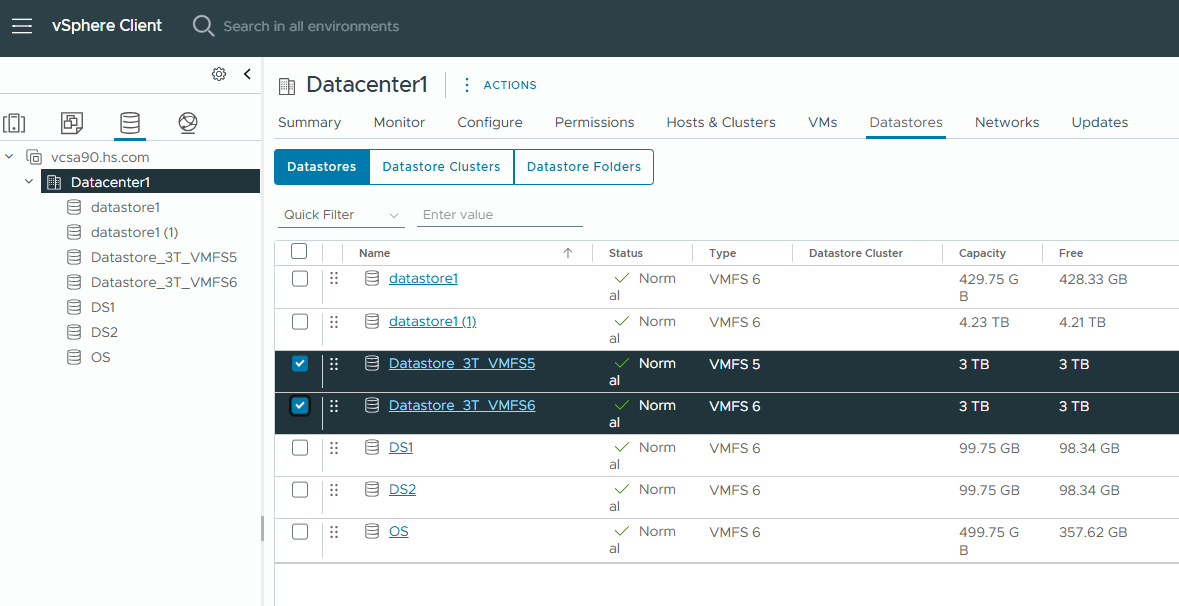
Task: Open the Hosts & Clusters tab
Action: click(721, 123)
